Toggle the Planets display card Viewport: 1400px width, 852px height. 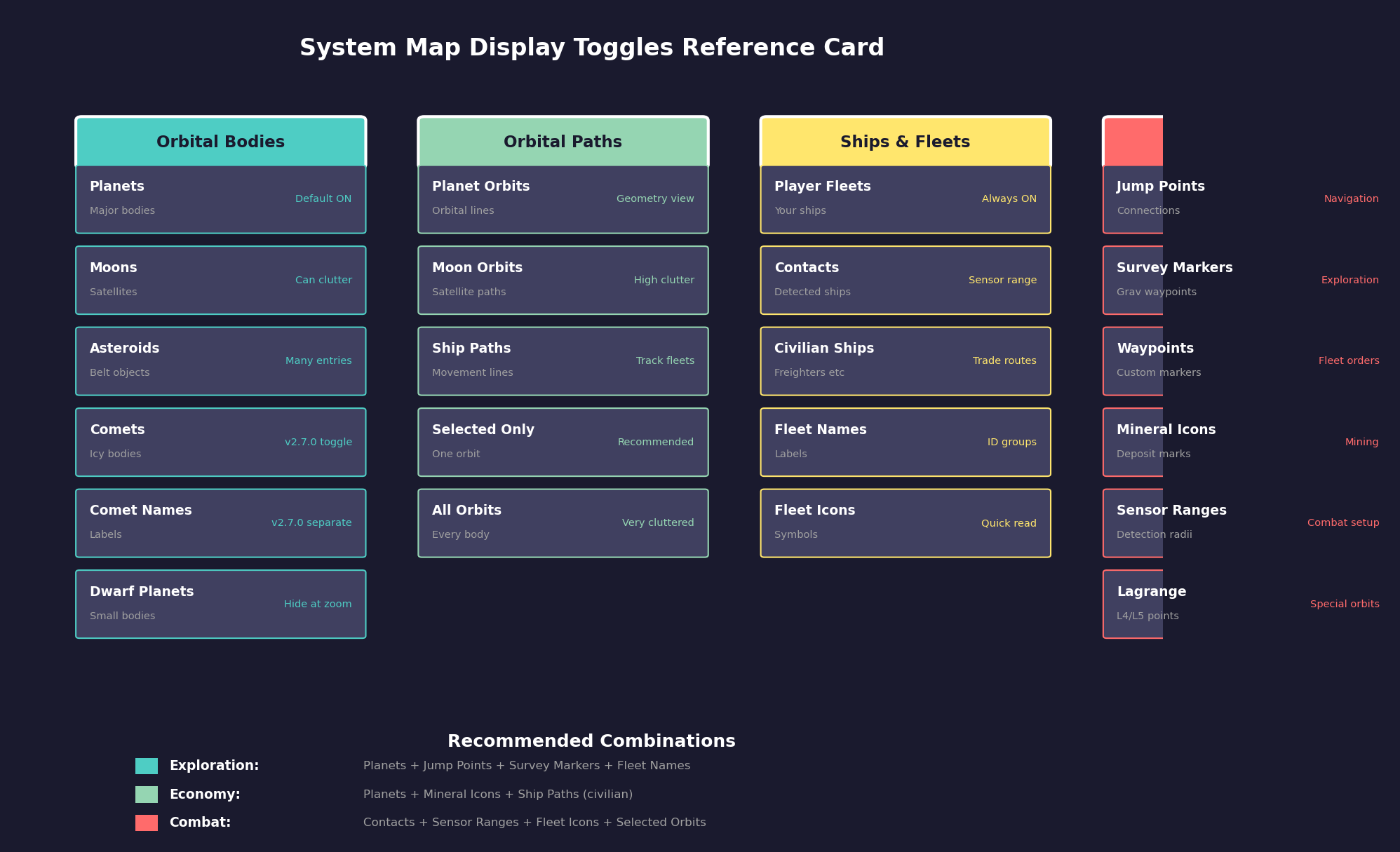point(220,198)
